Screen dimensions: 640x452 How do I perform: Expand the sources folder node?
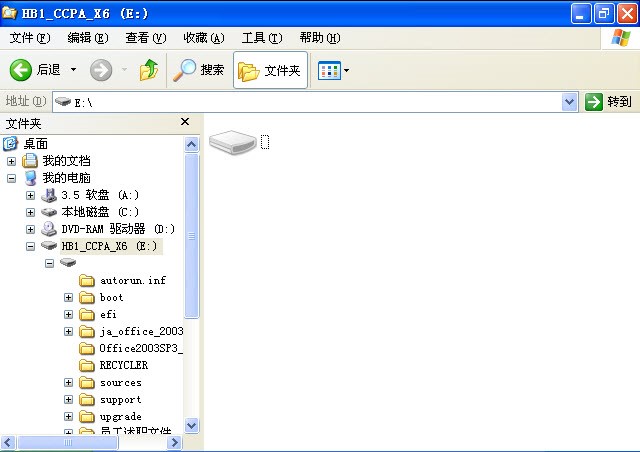68,383
